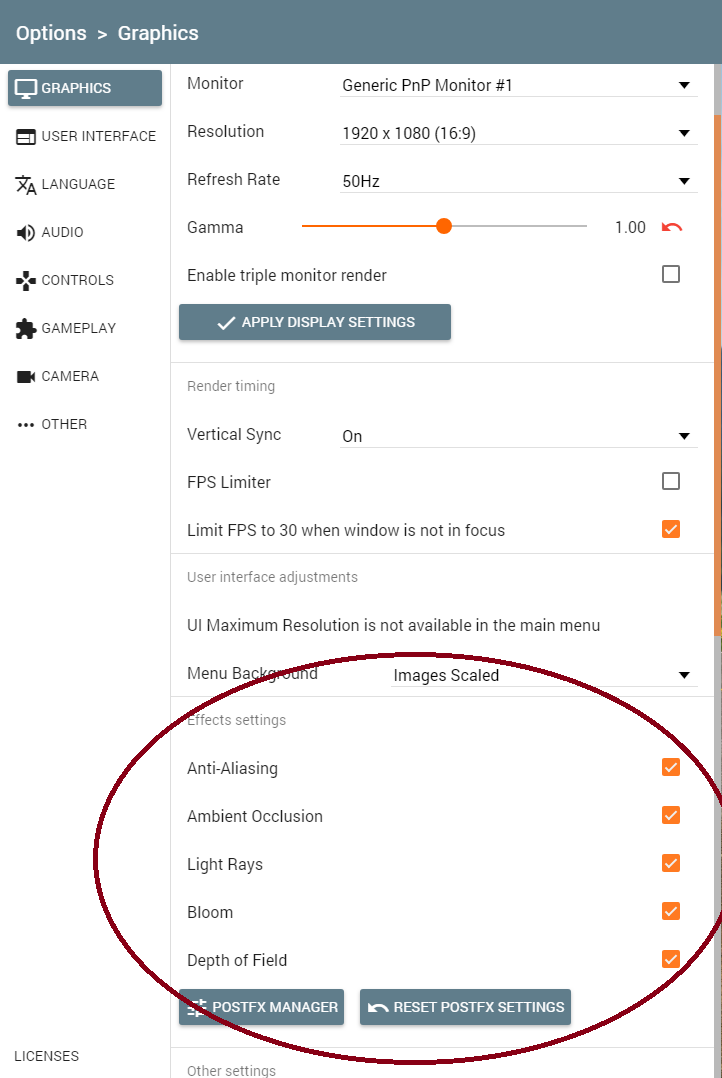Select the Camera video icon
This screenshot has height=1078, width=722.
click(26, 376)
